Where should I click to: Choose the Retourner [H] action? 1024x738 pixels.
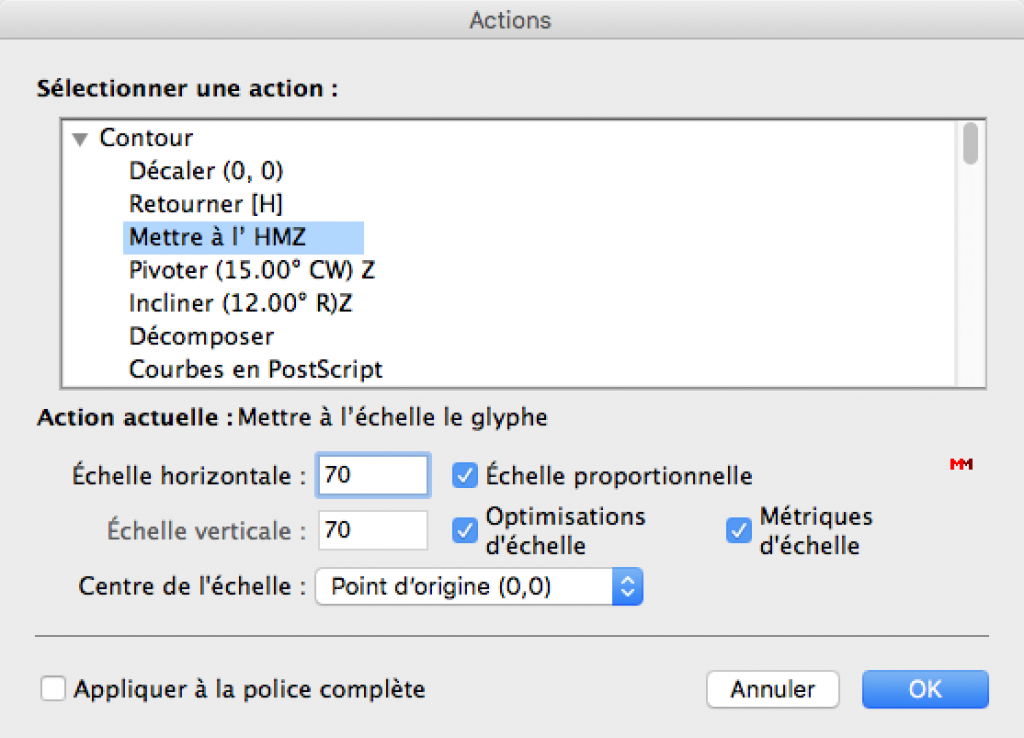point(206,204)
